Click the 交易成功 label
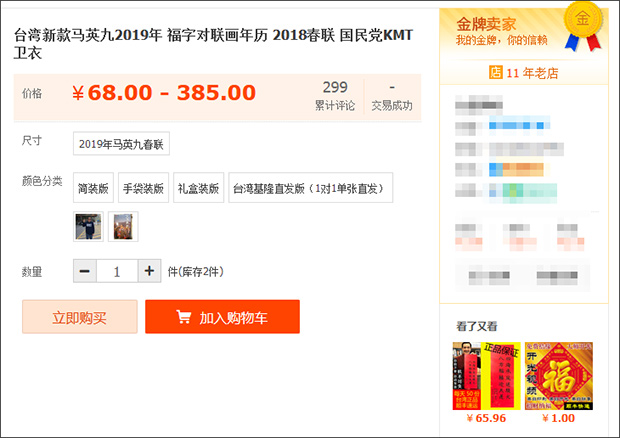This screenshot has width=620, height=438. [392, 106]
